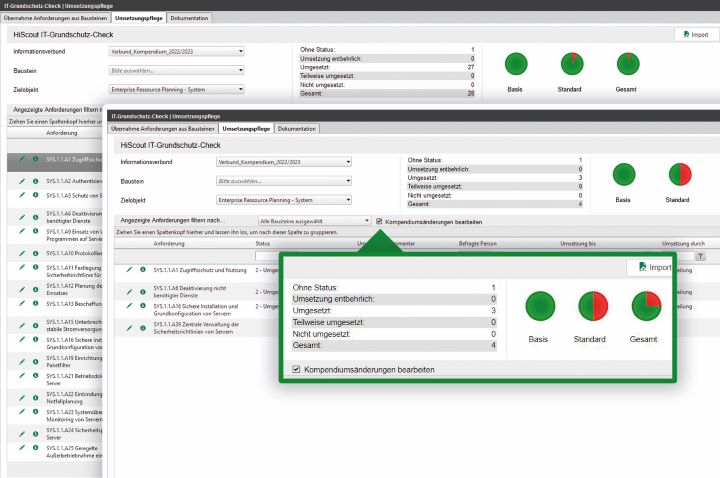Click info icon for SYS.1.1.A16 Sichere Installation
This screenshot has width=720, height=478.
click(143, 306)
